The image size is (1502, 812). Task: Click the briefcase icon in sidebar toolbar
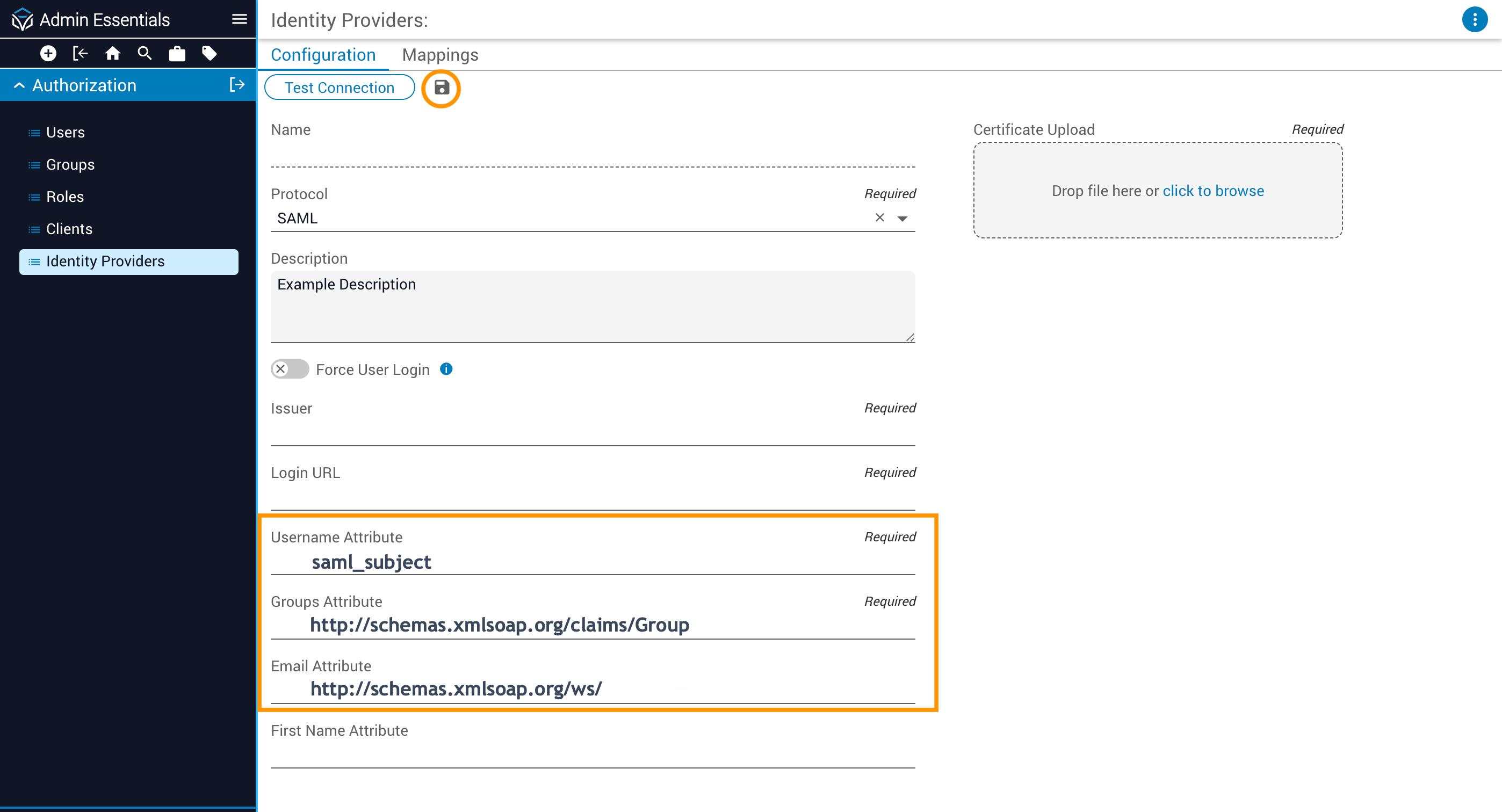tap(177, 54)
